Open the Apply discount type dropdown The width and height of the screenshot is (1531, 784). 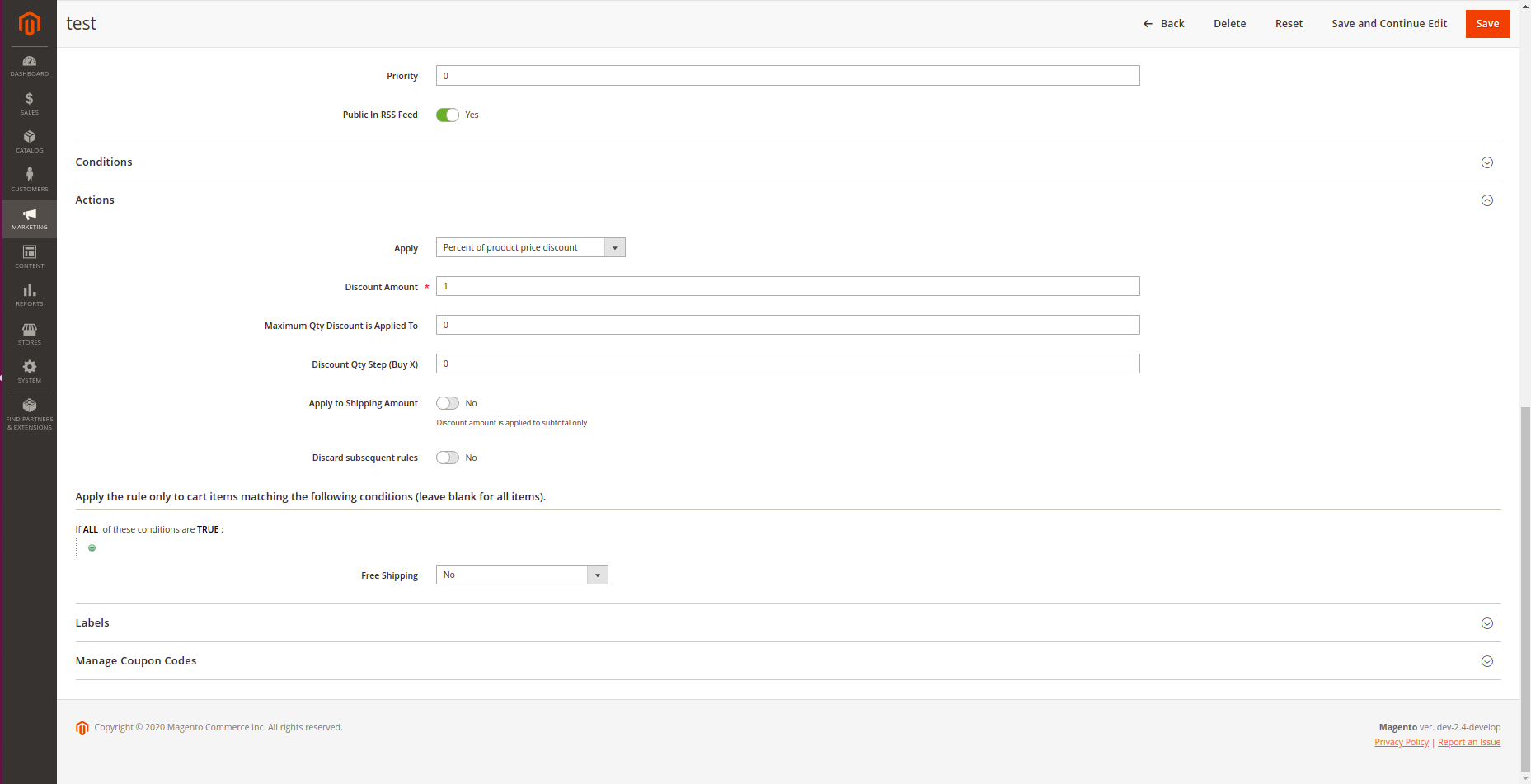click(531, 247)
